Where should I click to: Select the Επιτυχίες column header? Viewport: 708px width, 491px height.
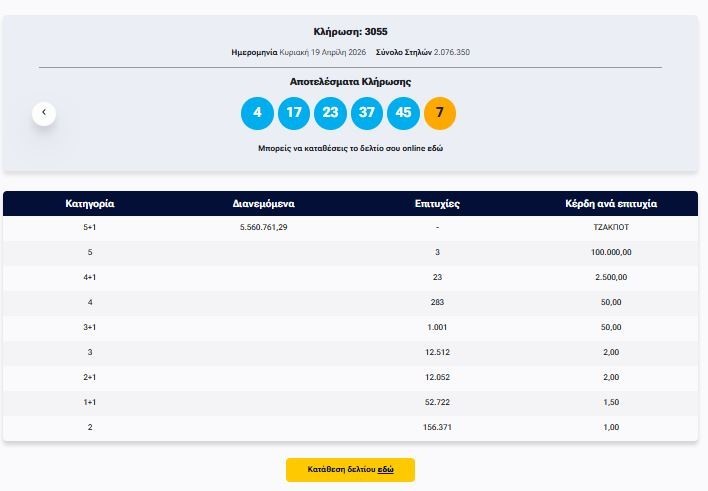coord(437,203)
